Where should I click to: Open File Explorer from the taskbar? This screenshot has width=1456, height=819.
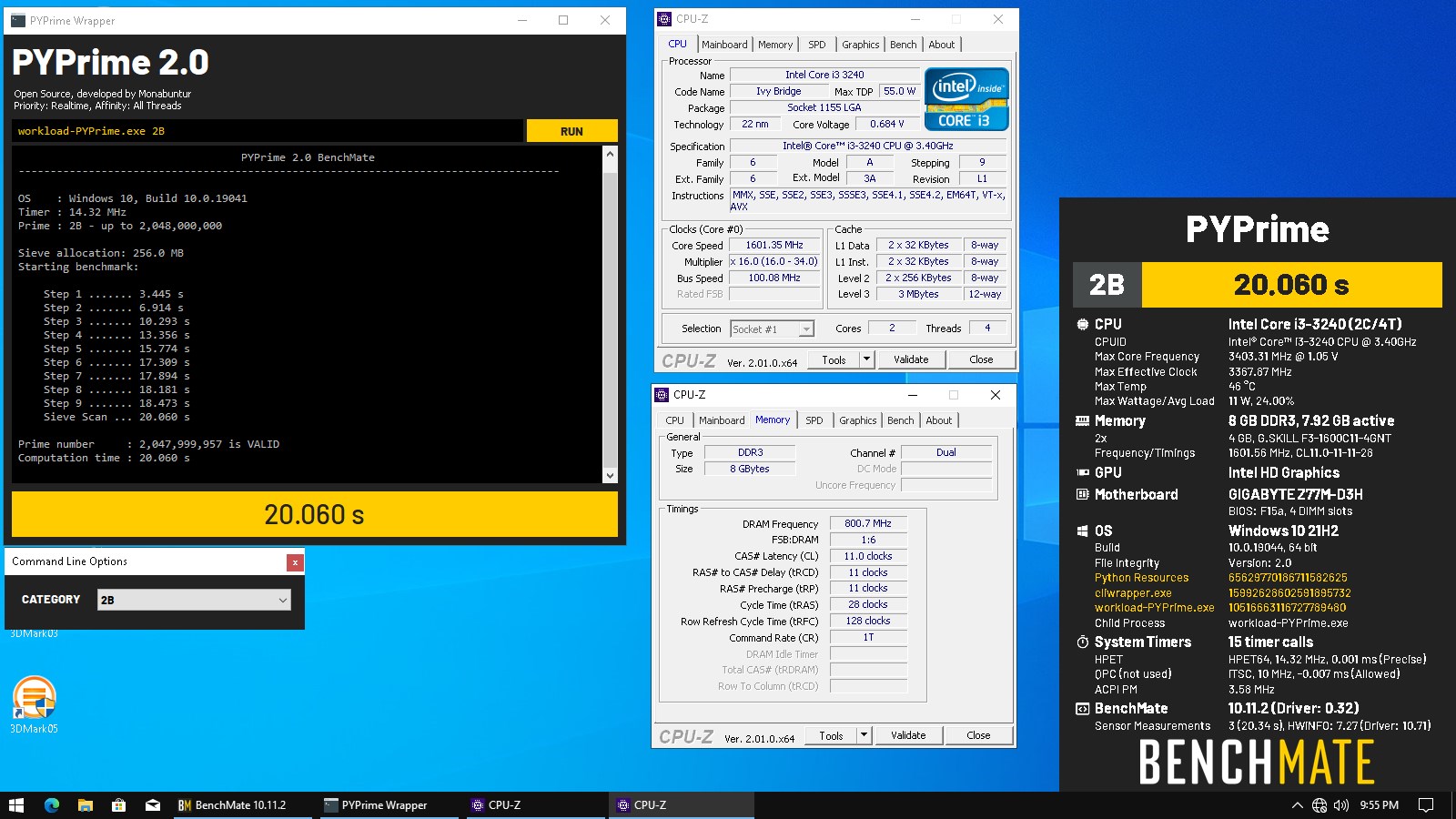(85, 805)
